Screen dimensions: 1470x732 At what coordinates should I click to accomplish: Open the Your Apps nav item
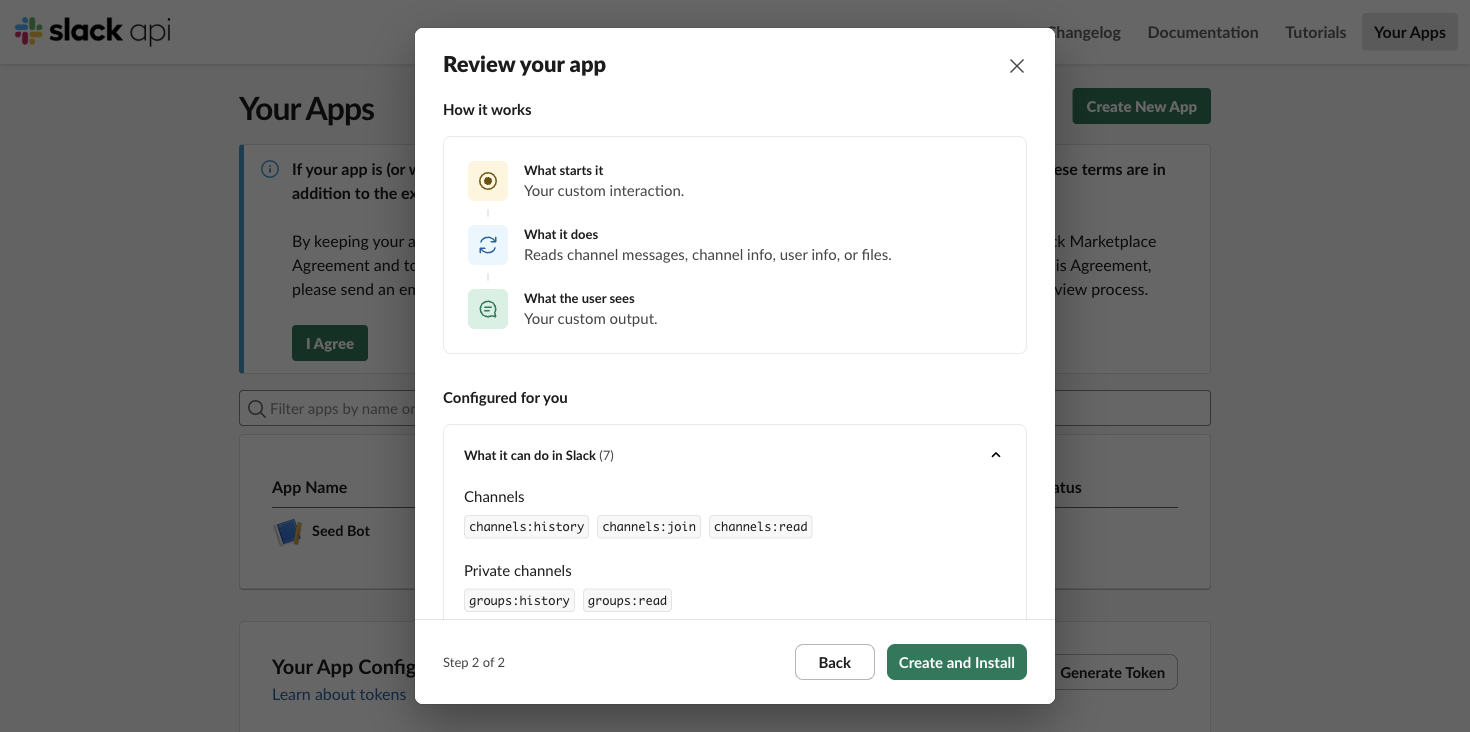1410,32
